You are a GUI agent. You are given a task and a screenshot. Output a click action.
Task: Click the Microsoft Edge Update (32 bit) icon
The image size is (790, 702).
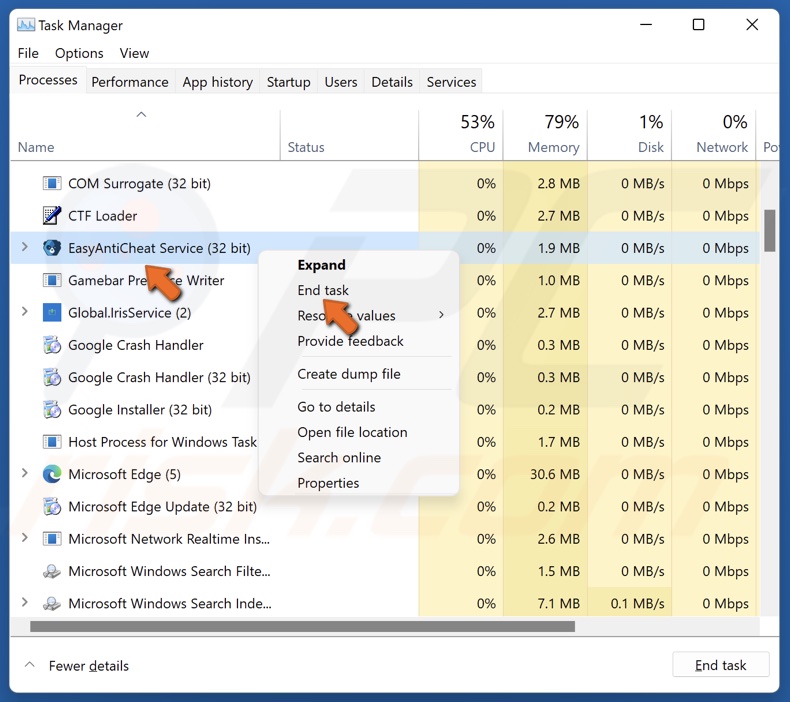click(52, 506)
